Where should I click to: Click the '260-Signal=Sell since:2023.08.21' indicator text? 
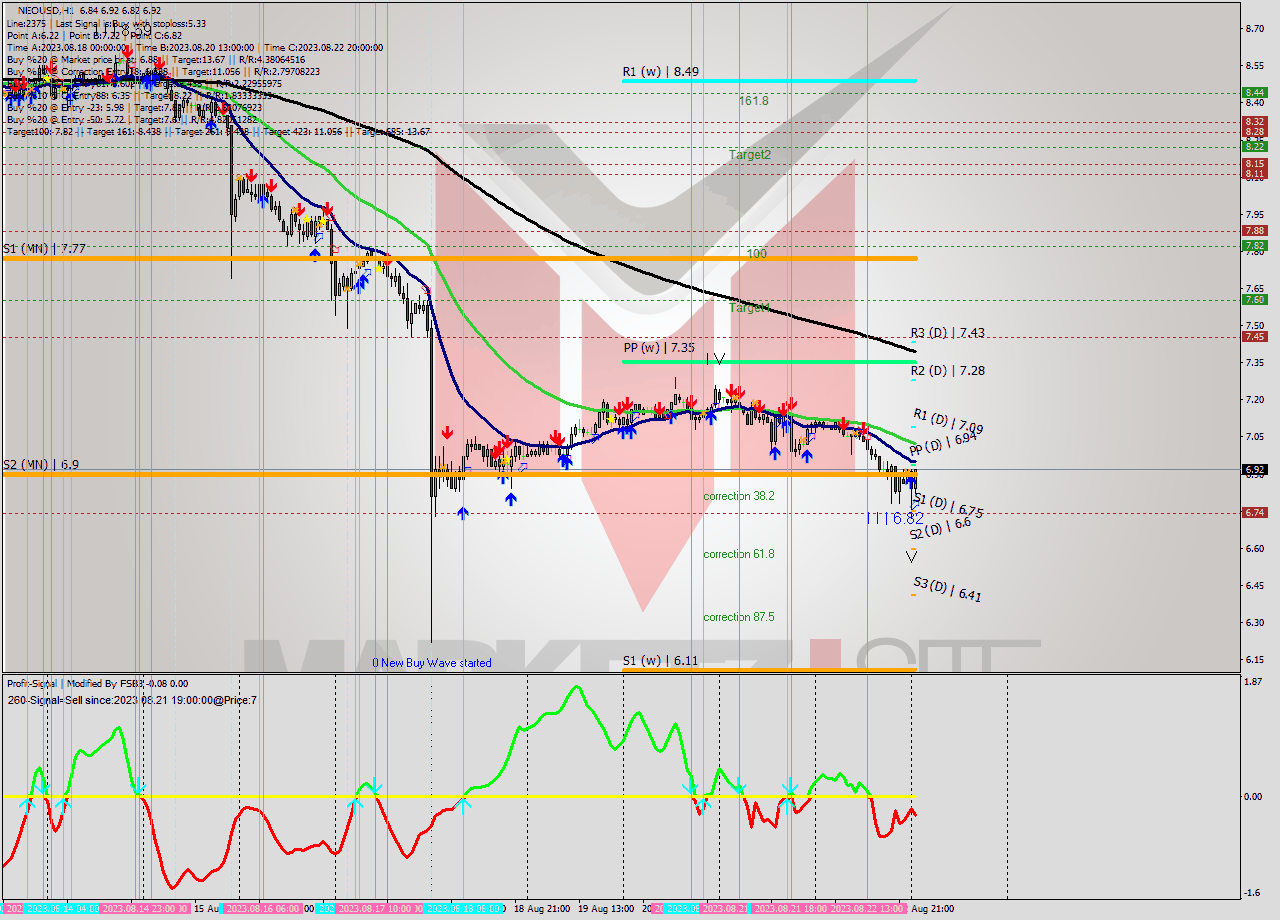pos(131,700)
